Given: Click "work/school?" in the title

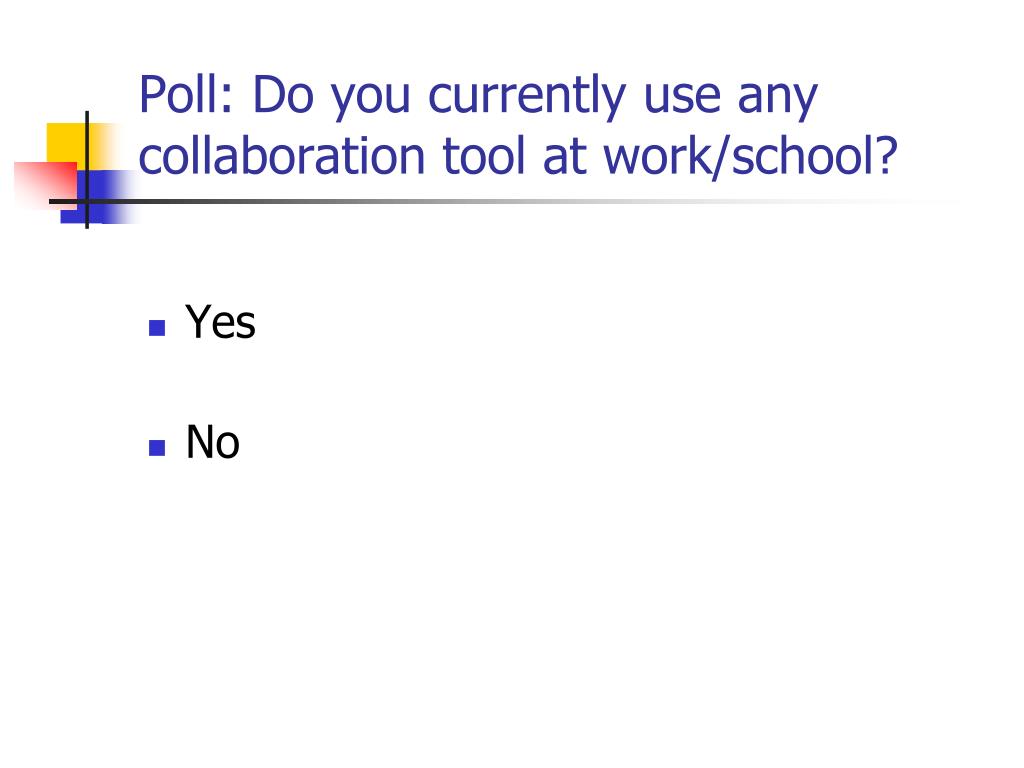Looking at the screenshot, I should coord(750,158).
